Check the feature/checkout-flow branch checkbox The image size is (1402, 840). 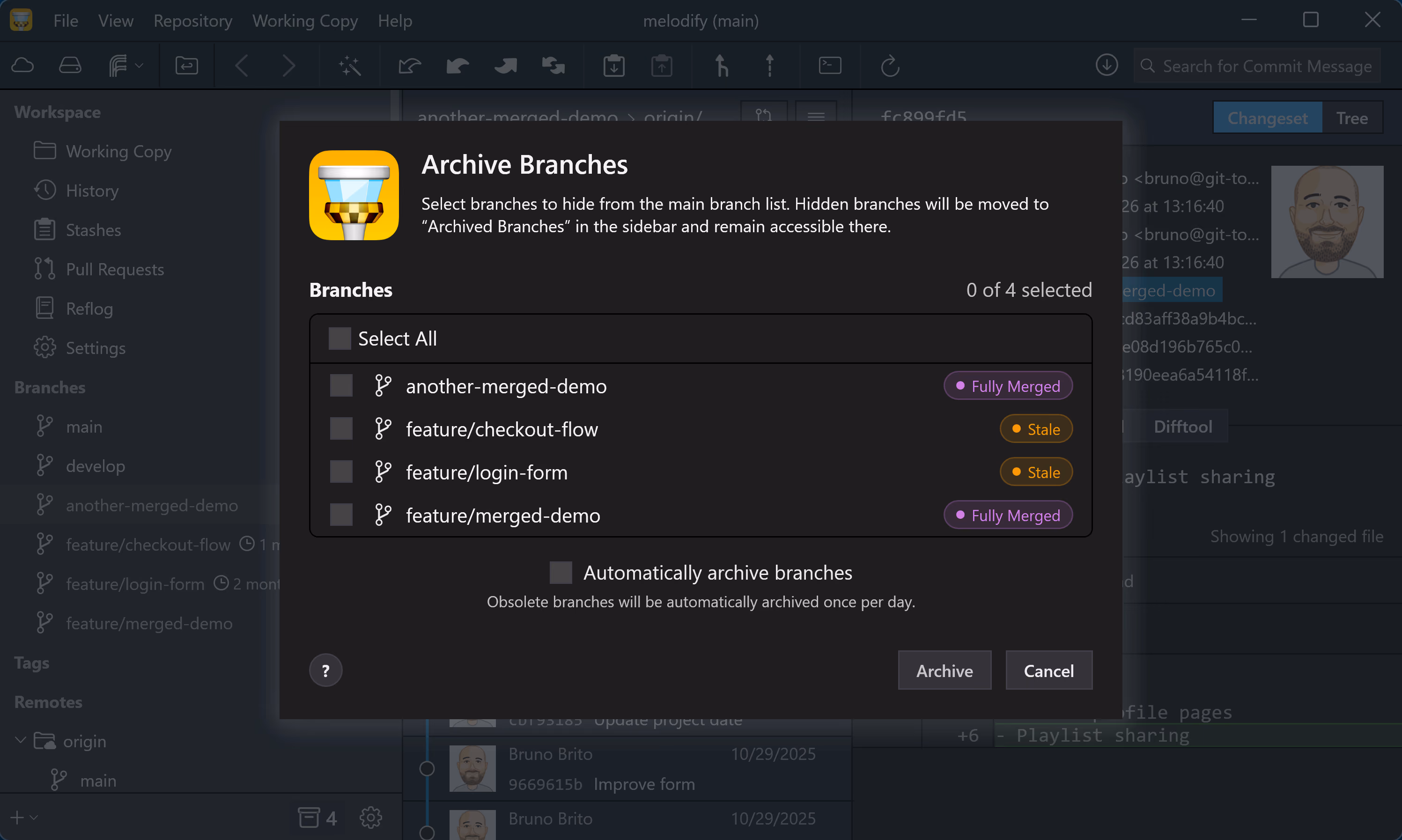[341, 428]
